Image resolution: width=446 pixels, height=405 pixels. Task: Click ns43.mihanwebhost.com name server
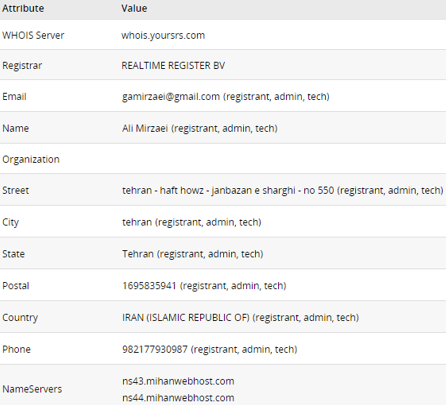point(178,381)
